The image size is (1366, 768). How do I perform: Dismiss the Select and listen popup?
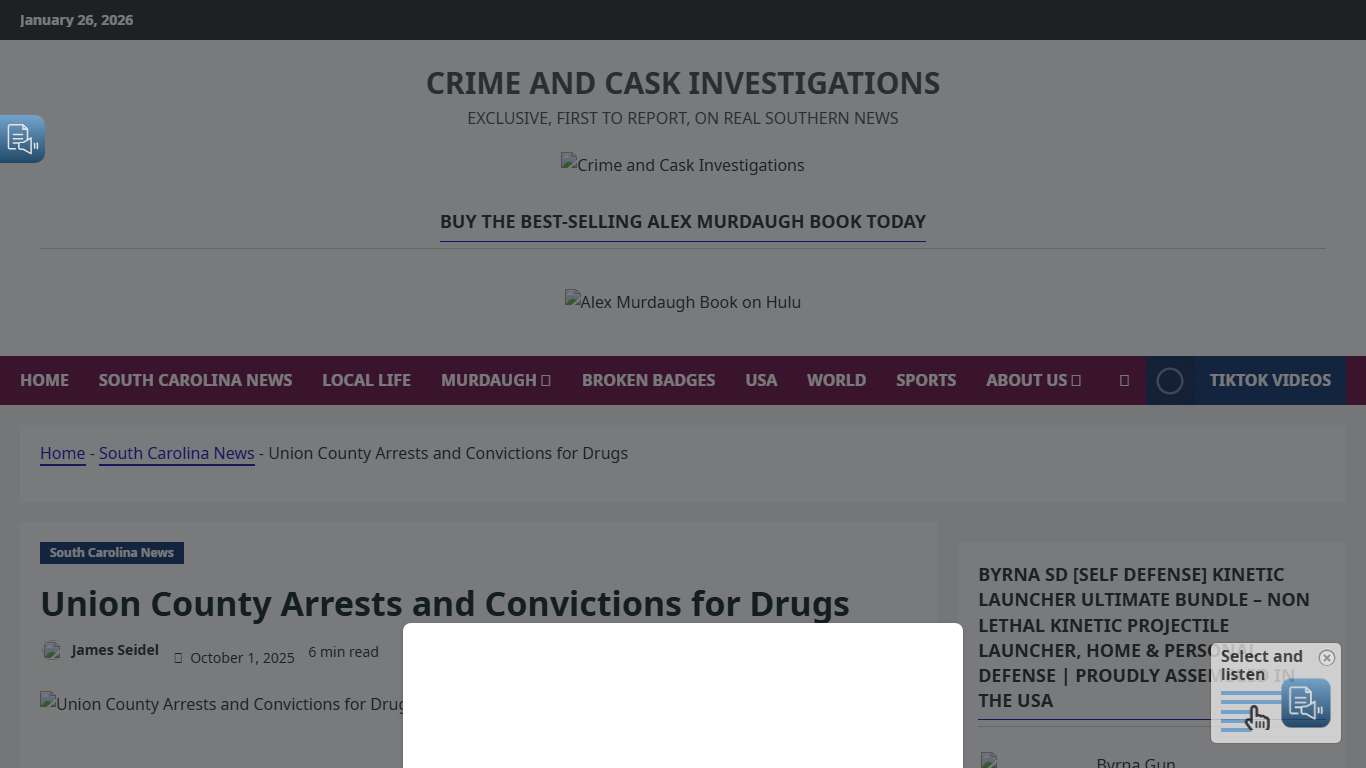[1327, 657]
